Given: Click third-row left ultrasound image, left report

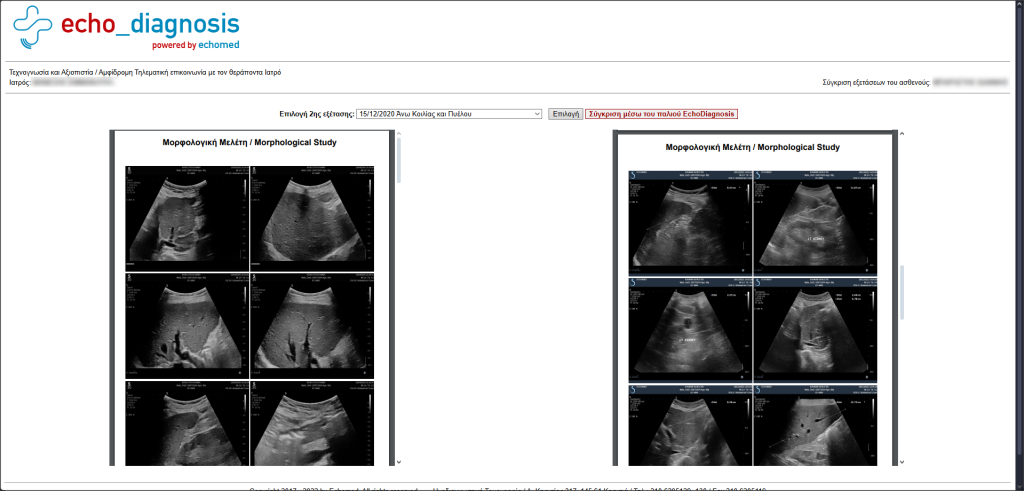Looking at the screenshot, I should tap(187, 423).
